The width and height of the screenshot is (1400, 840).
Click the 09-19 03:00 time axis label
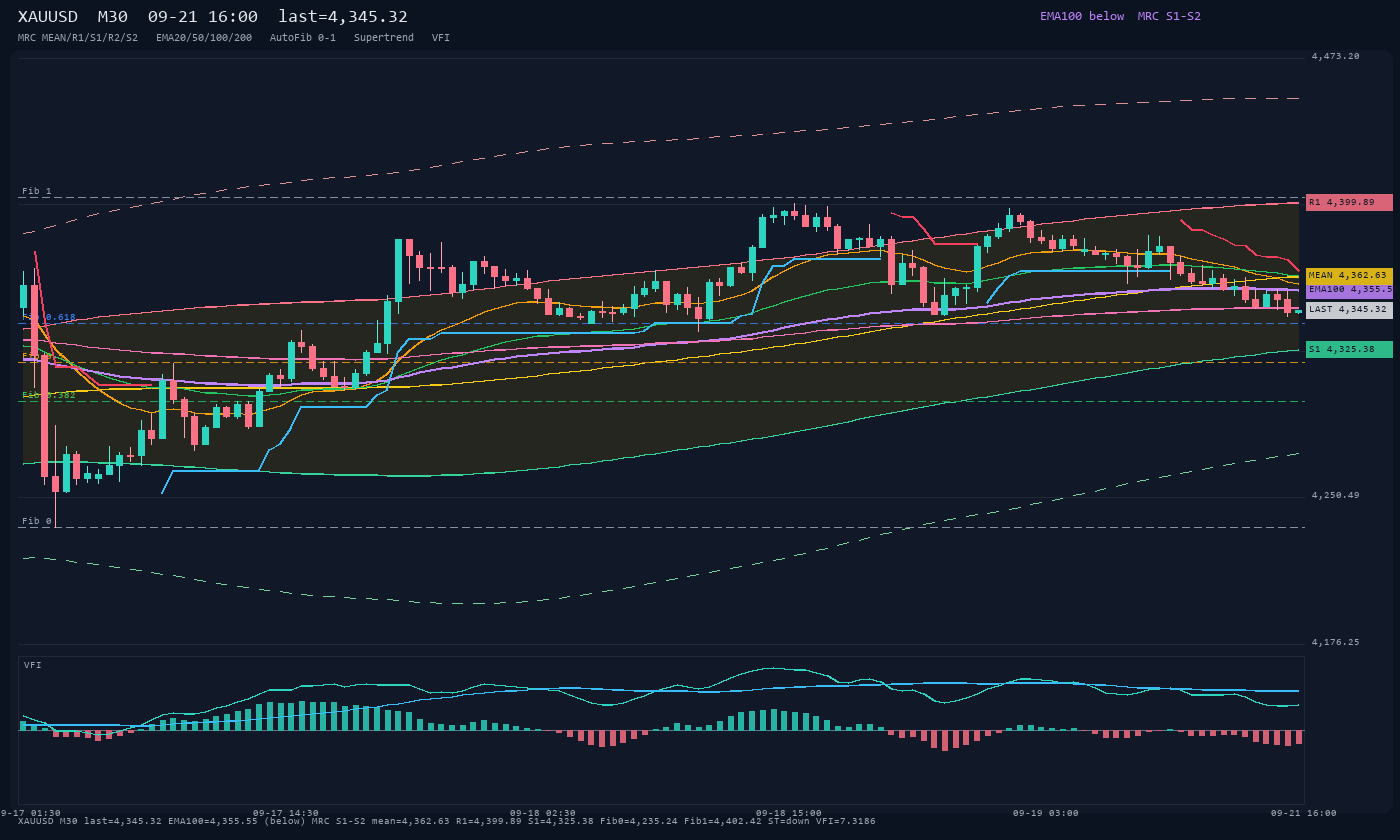[x=1046, y=813]
